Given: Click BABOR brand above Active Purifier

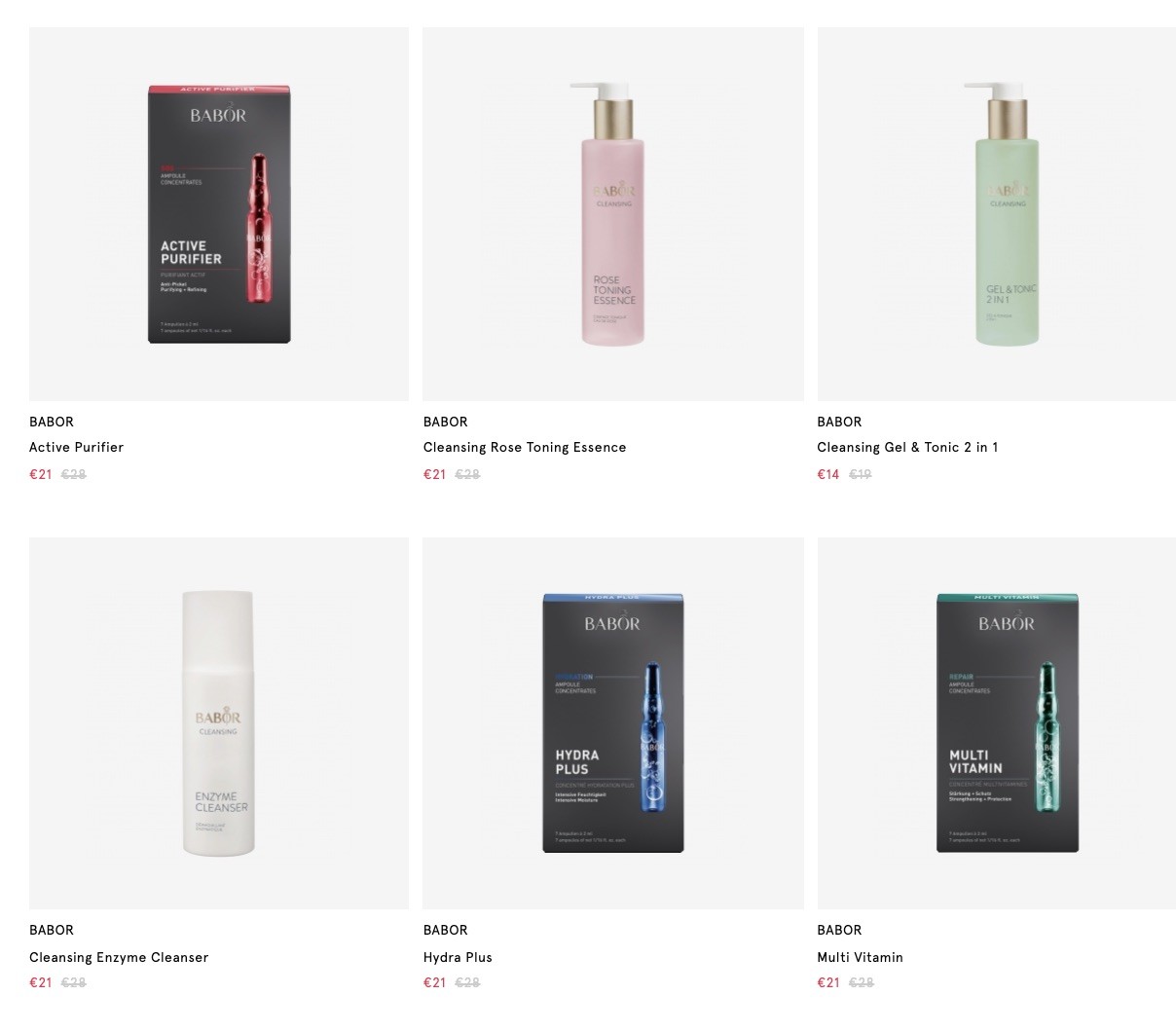Looking at the screenshot, I should click(x=52, y=422).
